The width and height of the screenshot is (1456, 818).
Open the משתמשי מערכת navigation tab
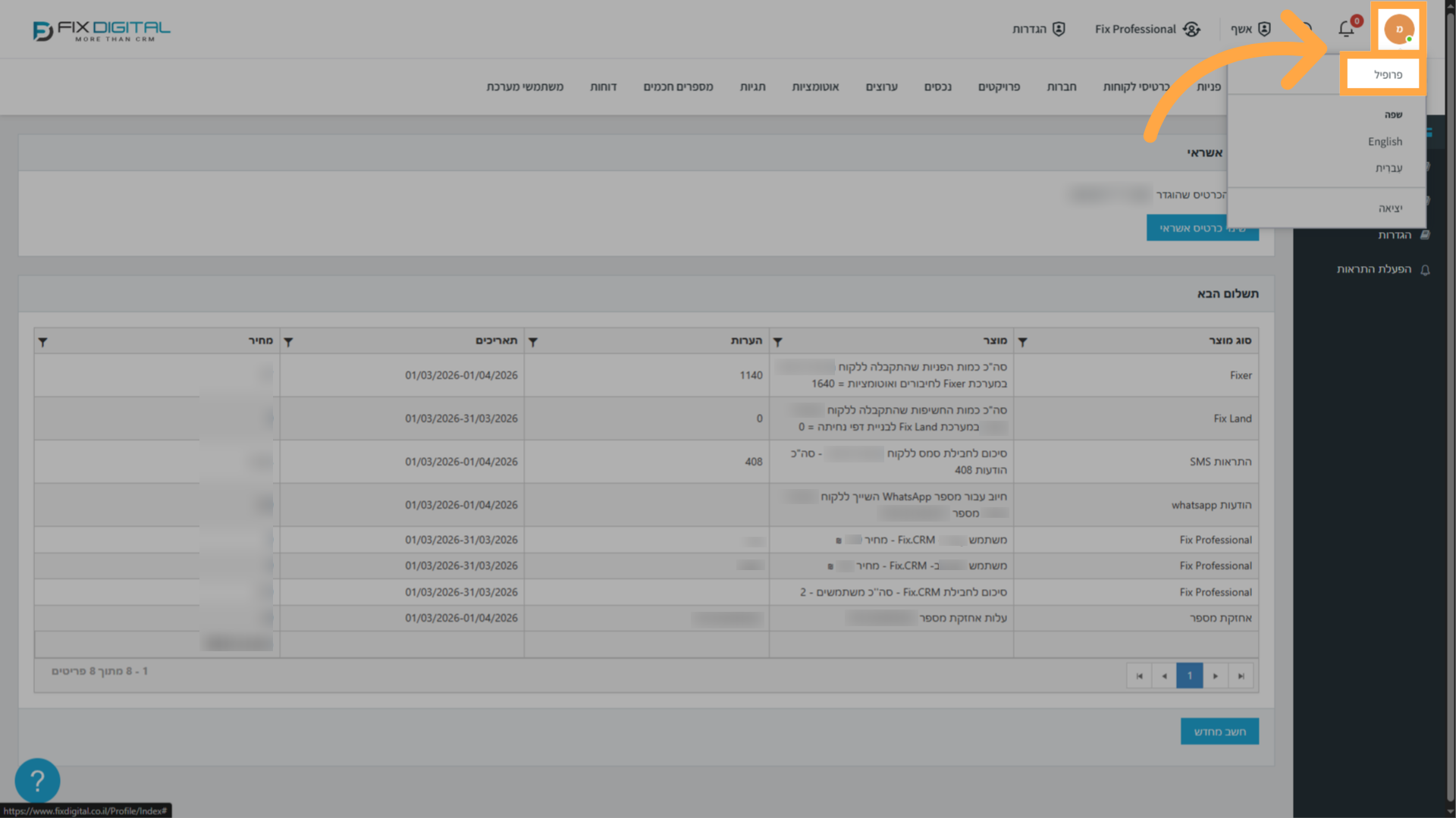click(x=525, y=87)
